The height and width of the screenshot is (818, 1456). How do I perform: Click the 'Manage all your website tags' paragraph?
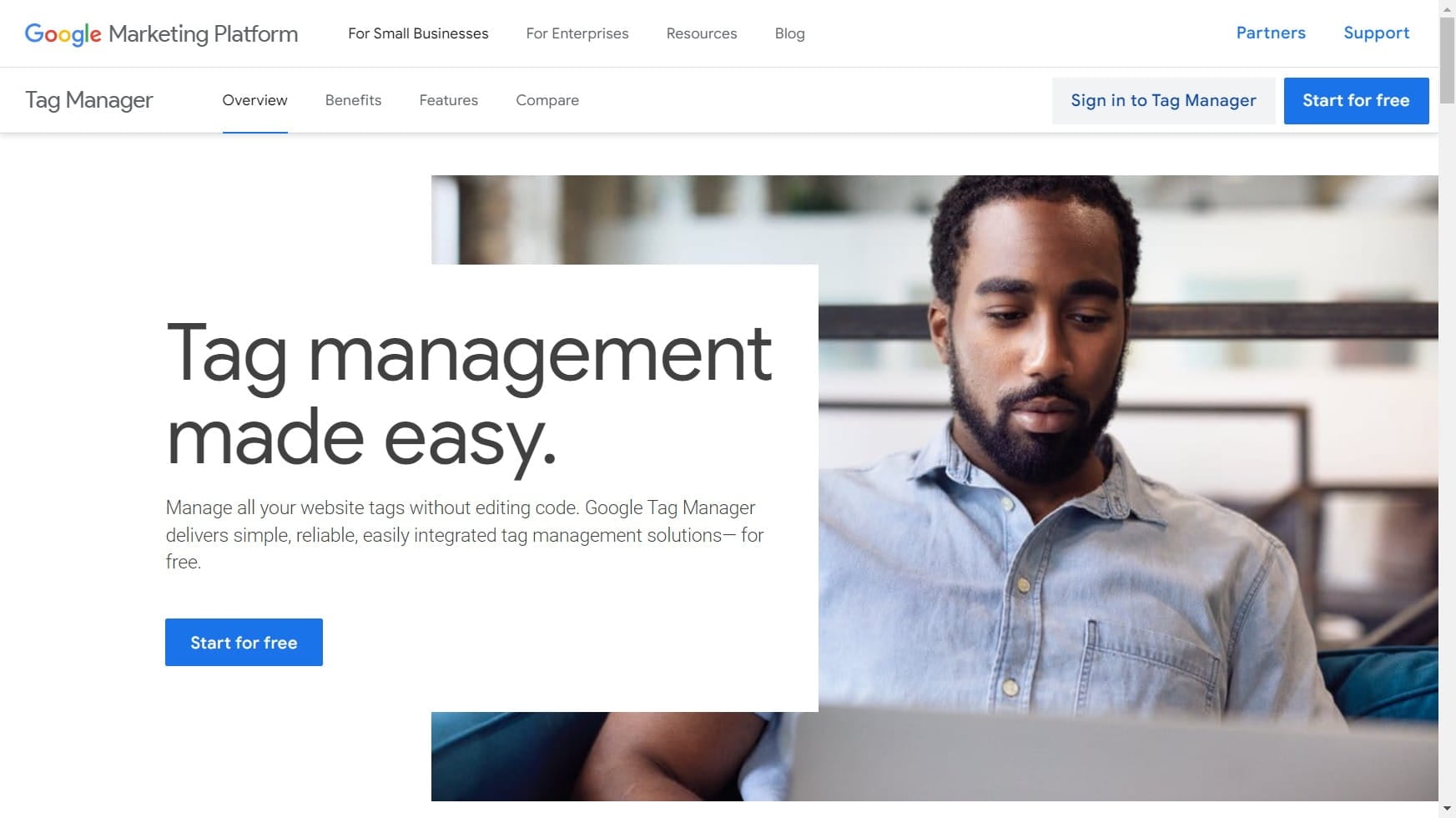point(465,534)
